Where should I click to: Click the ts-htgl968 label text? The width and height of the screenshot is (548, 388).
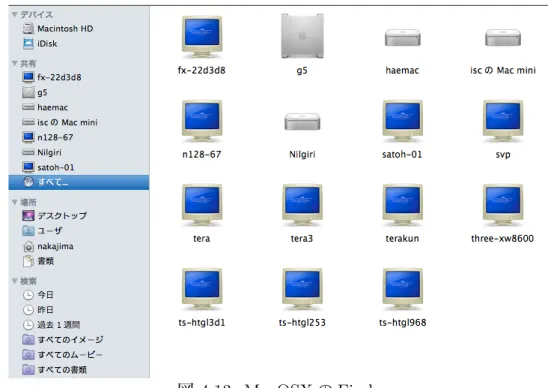click(x=403, y=322)
